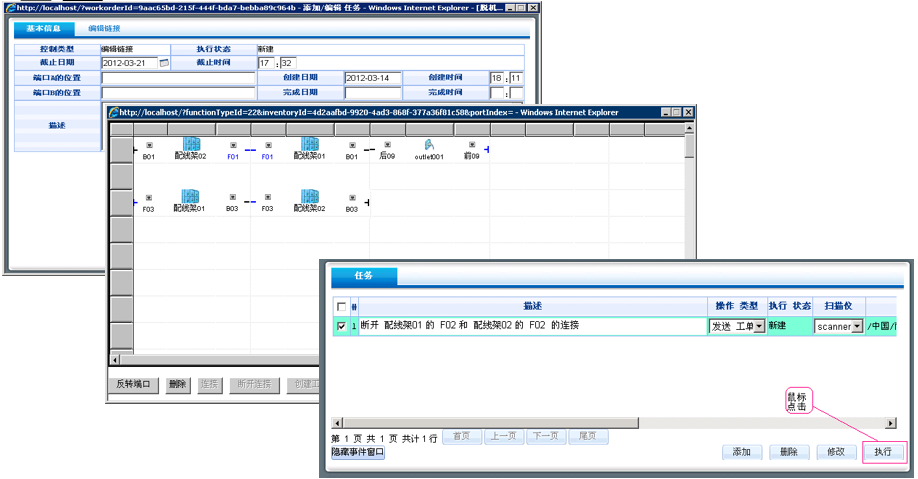Open the 工单 type dropdown
The width and height of the screenshot is (918, 479).
pyautogui.click(x=756, y=326)
